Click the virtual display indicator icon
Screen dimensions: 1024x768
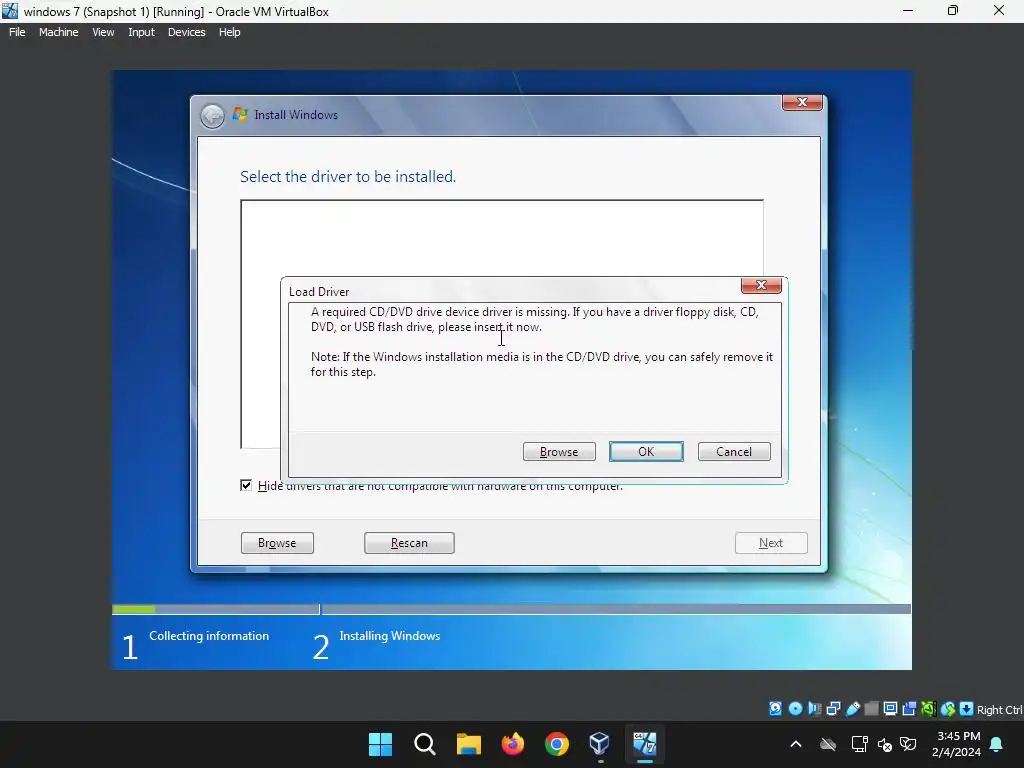click(890, 709)
